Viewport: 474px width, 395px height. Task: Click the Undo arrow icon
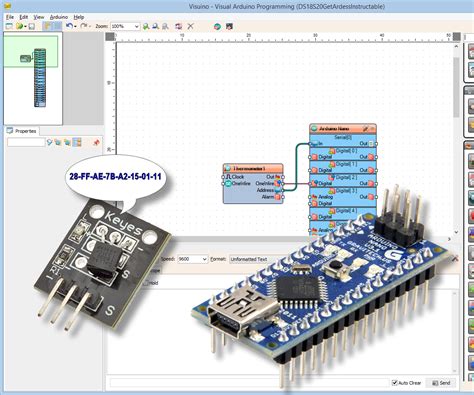click(69, 26)
